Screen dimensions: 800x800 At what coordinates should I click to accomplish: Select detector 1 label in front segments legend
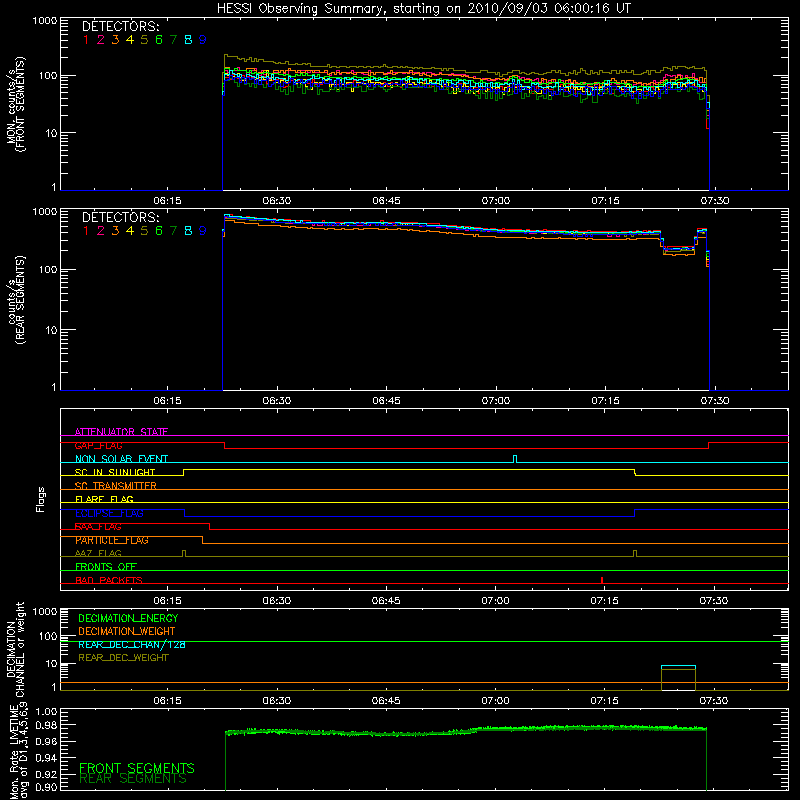point(86,40)
